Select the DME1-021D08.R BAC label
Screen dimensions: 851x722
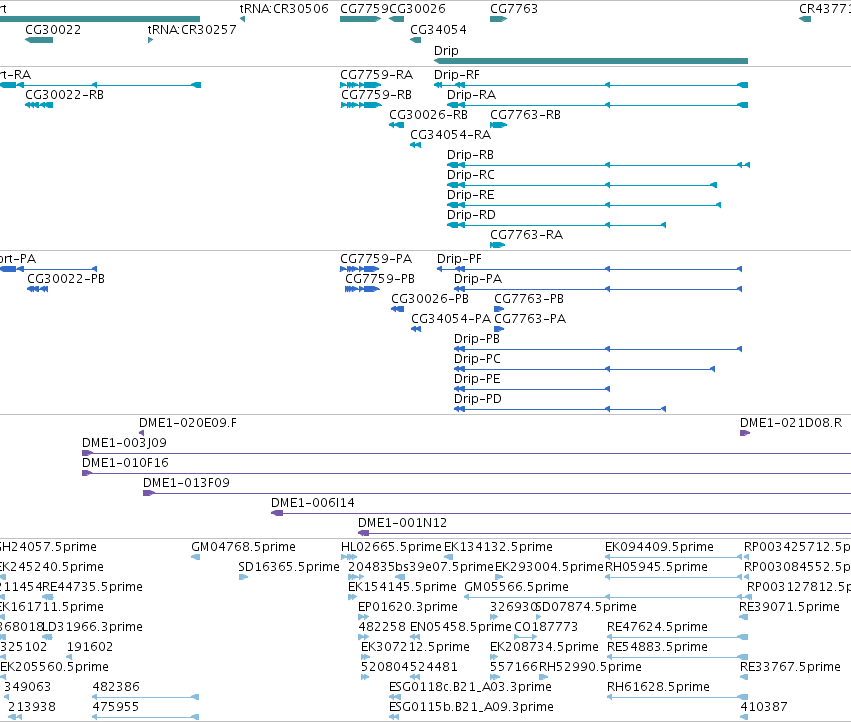791,422
